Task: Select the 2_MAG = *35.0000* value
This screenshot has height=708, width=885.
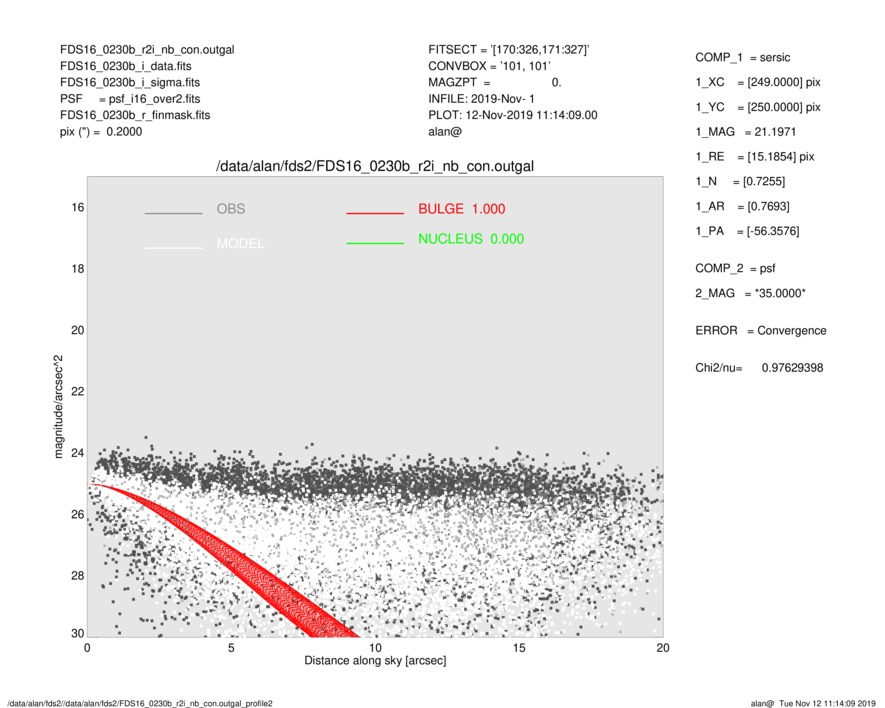Action: (x=750, y=294)
